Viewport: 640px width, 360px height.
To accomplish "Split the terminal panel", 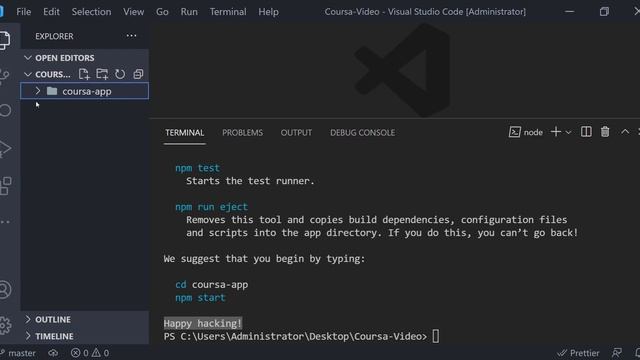I will tap(586, 132).
